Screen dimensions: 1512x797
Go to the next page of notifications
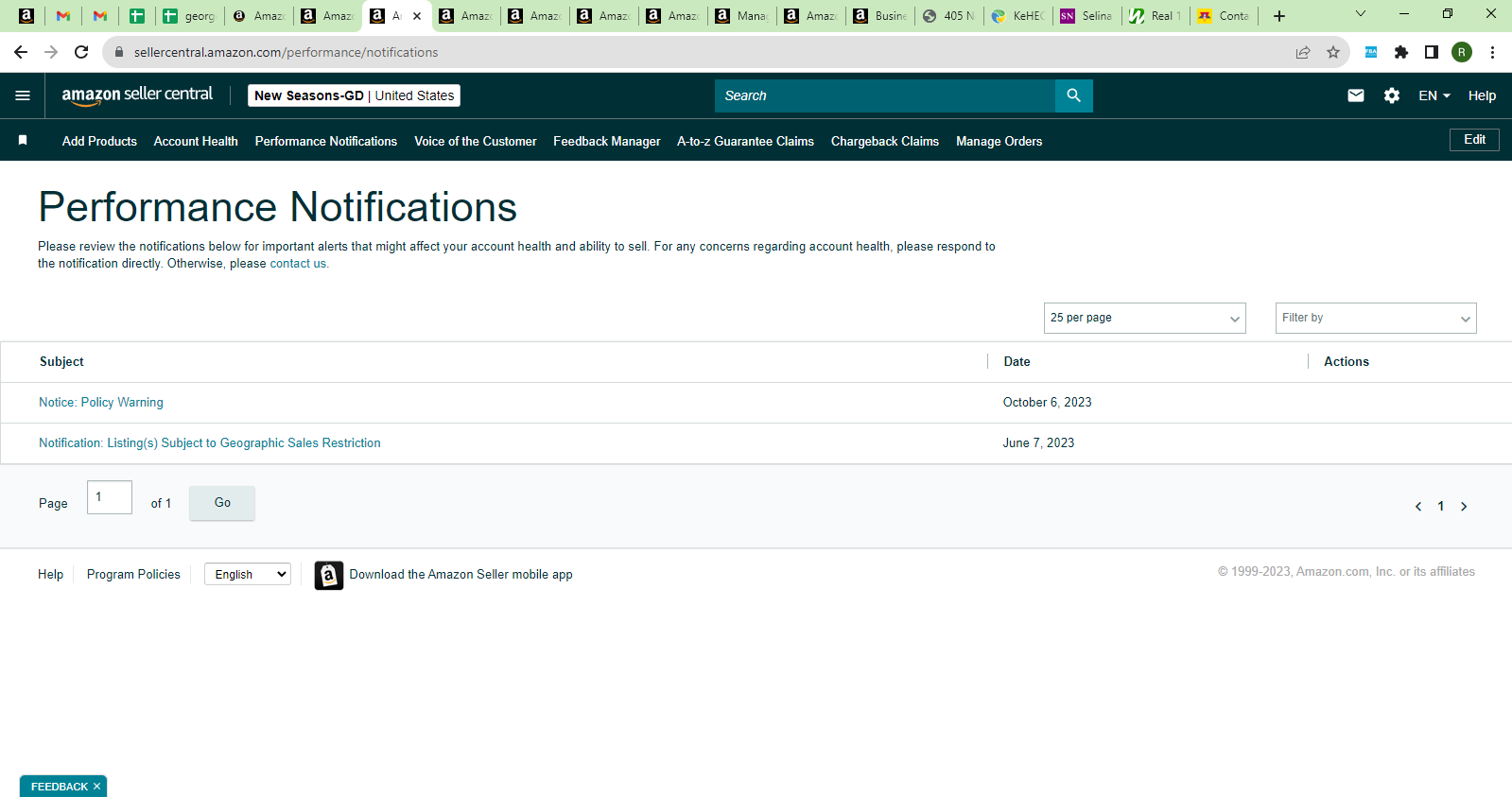(1464, 507)
